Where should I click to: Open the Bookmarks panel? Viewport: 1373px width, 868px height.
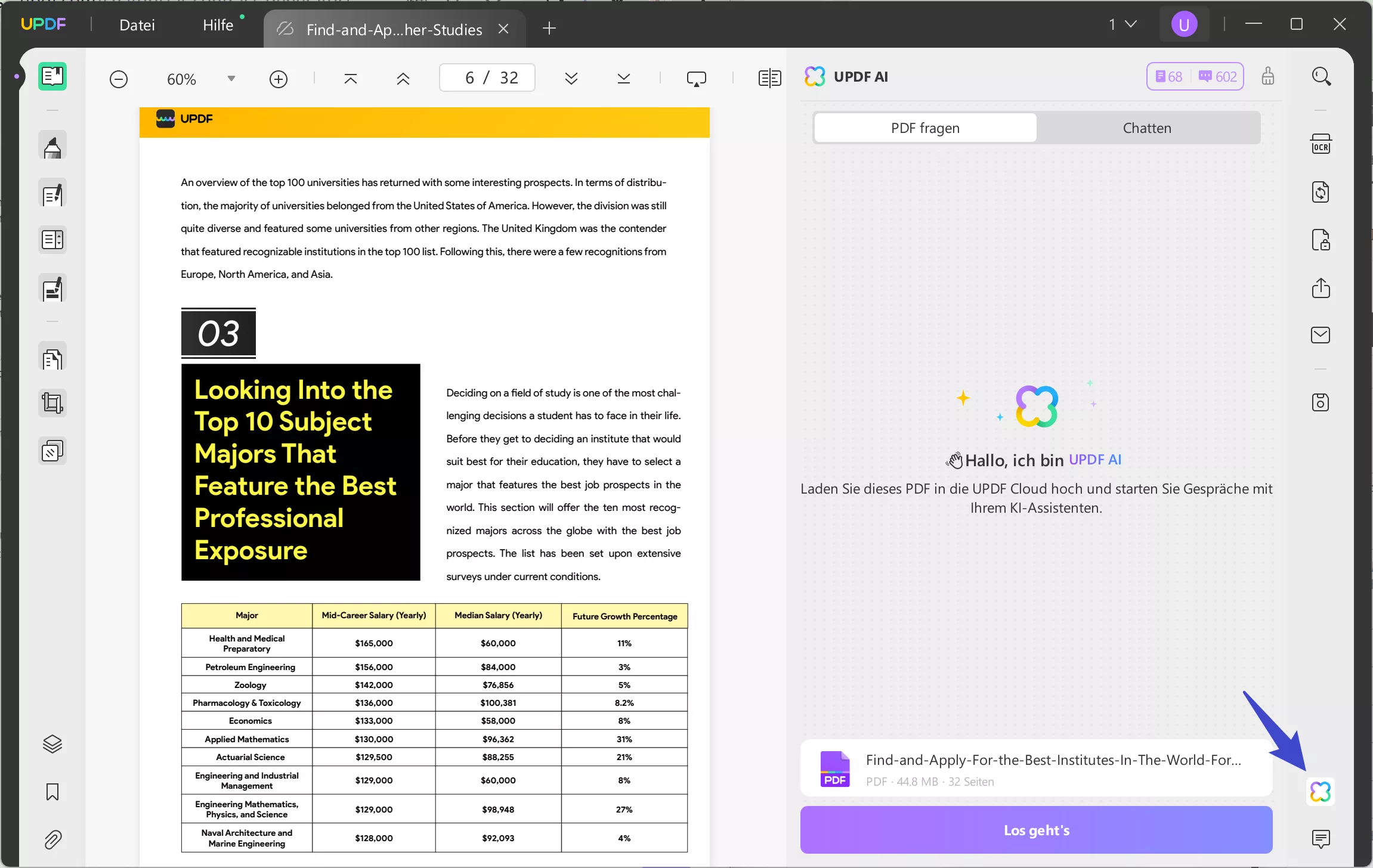coord(52,792)
